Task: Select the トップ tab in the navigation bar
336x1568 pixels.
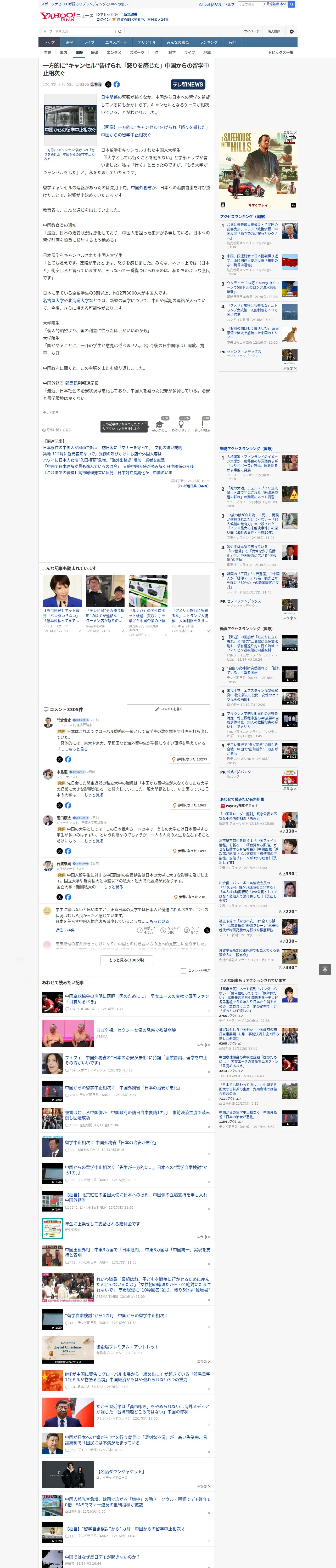Action: click(49, 43)
